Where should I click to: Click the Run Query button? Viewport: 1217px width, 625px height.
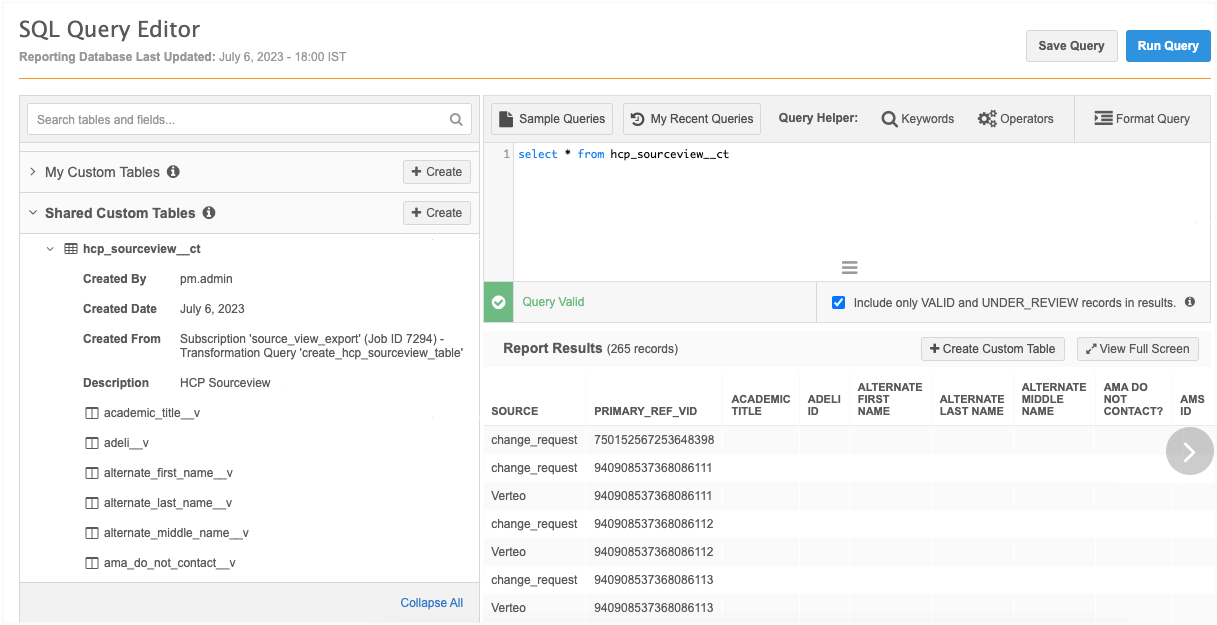(1167, 46)
